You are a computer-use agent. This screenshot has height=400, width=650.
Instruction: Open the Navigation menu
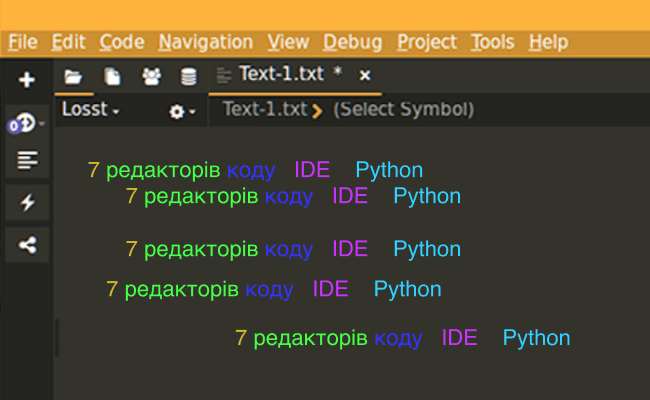tap(205, 42)
